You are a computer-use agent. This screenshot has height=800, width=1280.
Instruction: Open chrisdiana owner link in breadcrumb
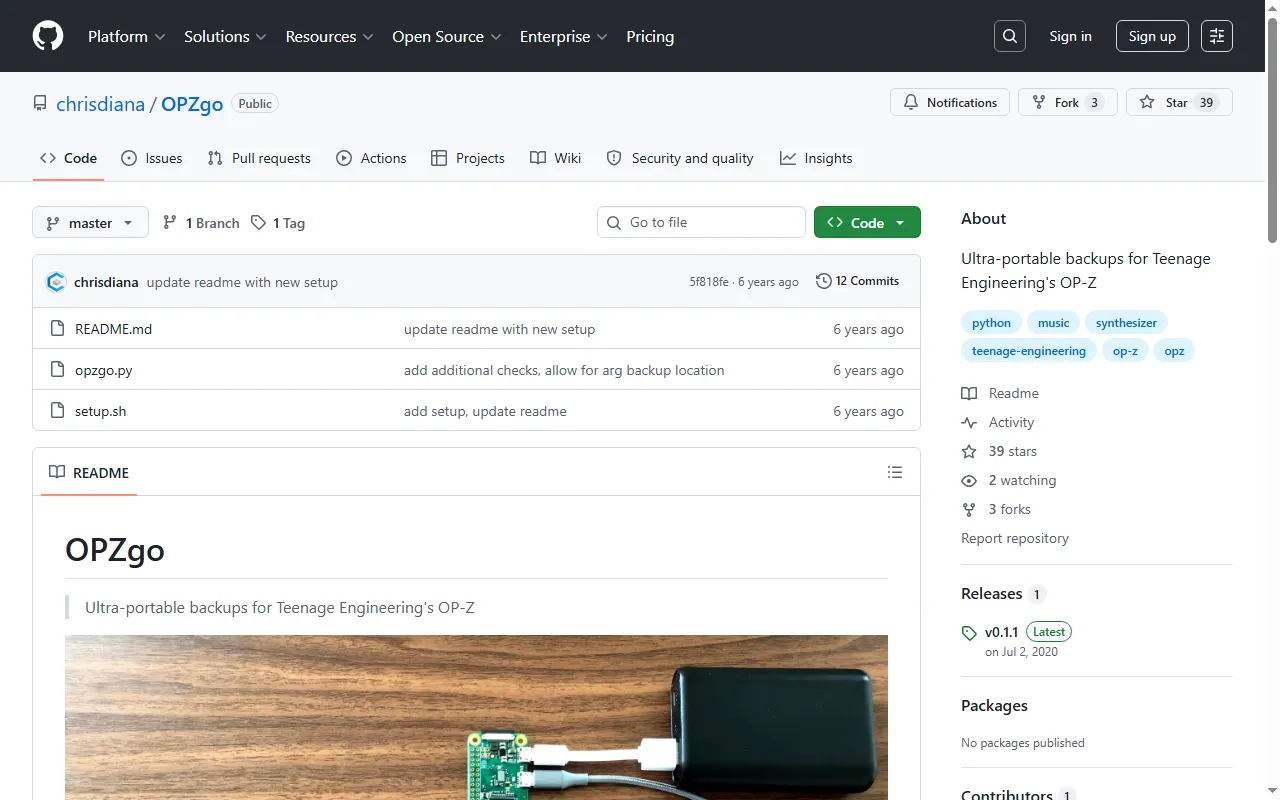point(100,104)
